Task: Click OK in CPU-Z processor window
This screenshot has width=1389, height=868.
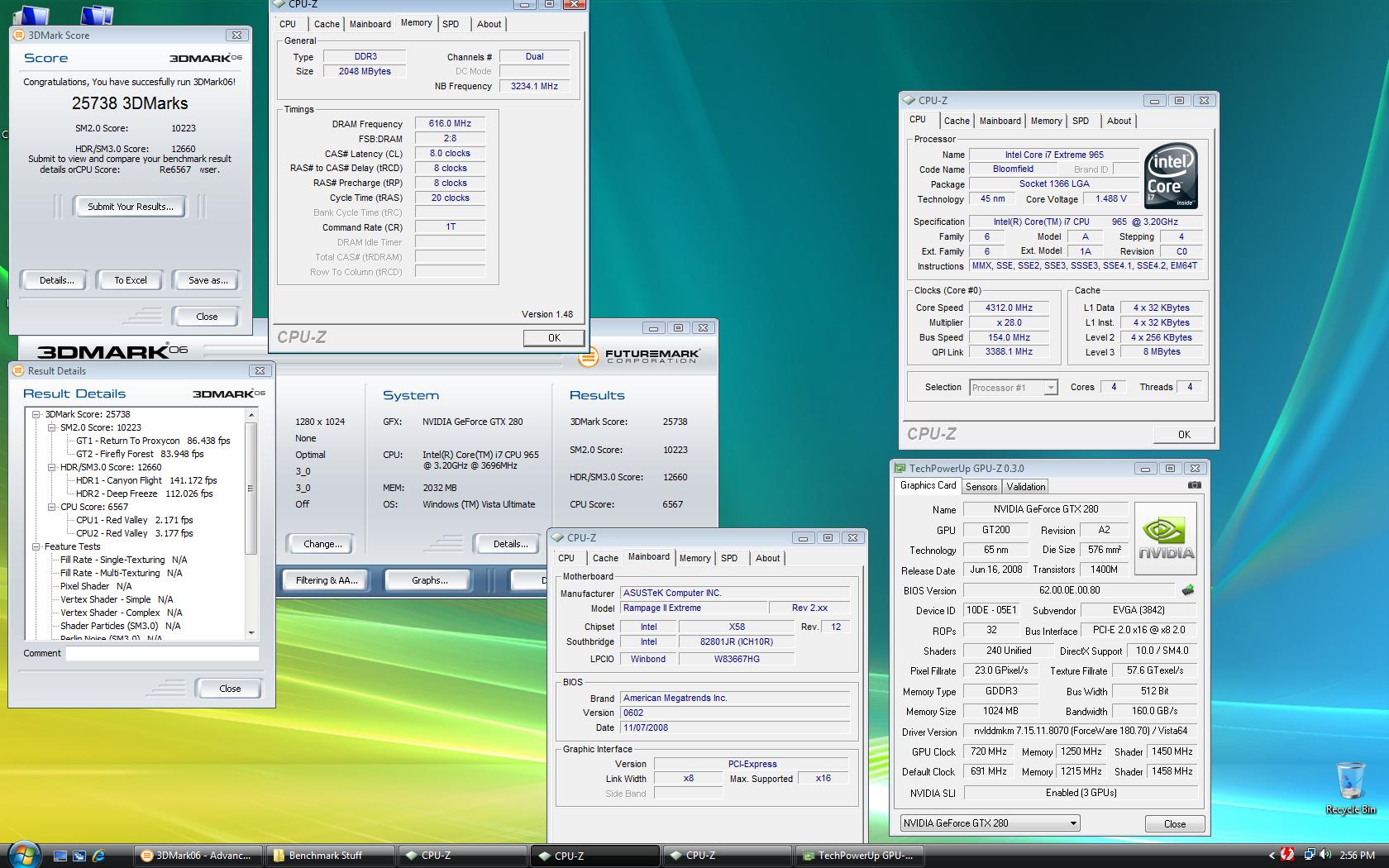Action: tap(1184, 435)
